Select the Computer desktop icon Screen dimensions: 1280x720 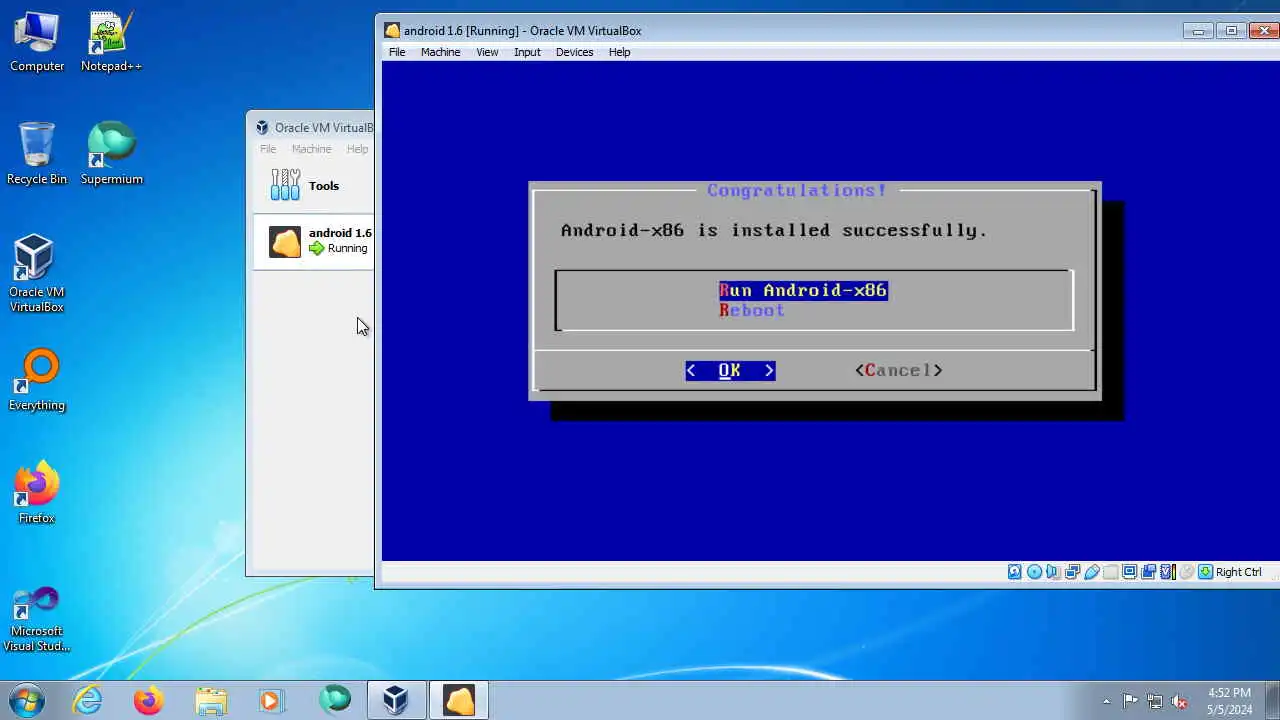coord(37,42)
